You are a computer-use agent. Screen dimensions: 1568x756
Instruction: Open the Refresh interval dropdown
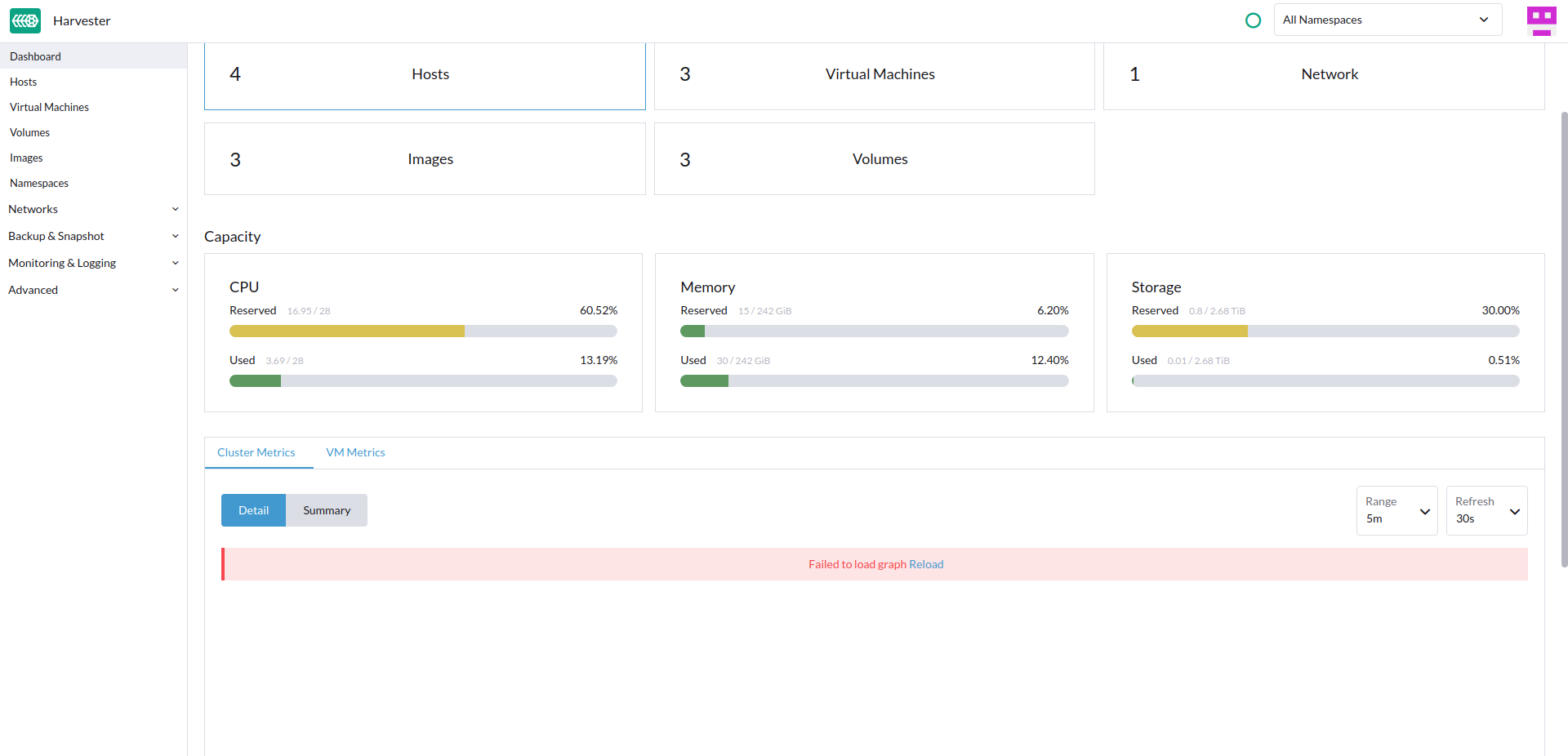point(1486,510)
